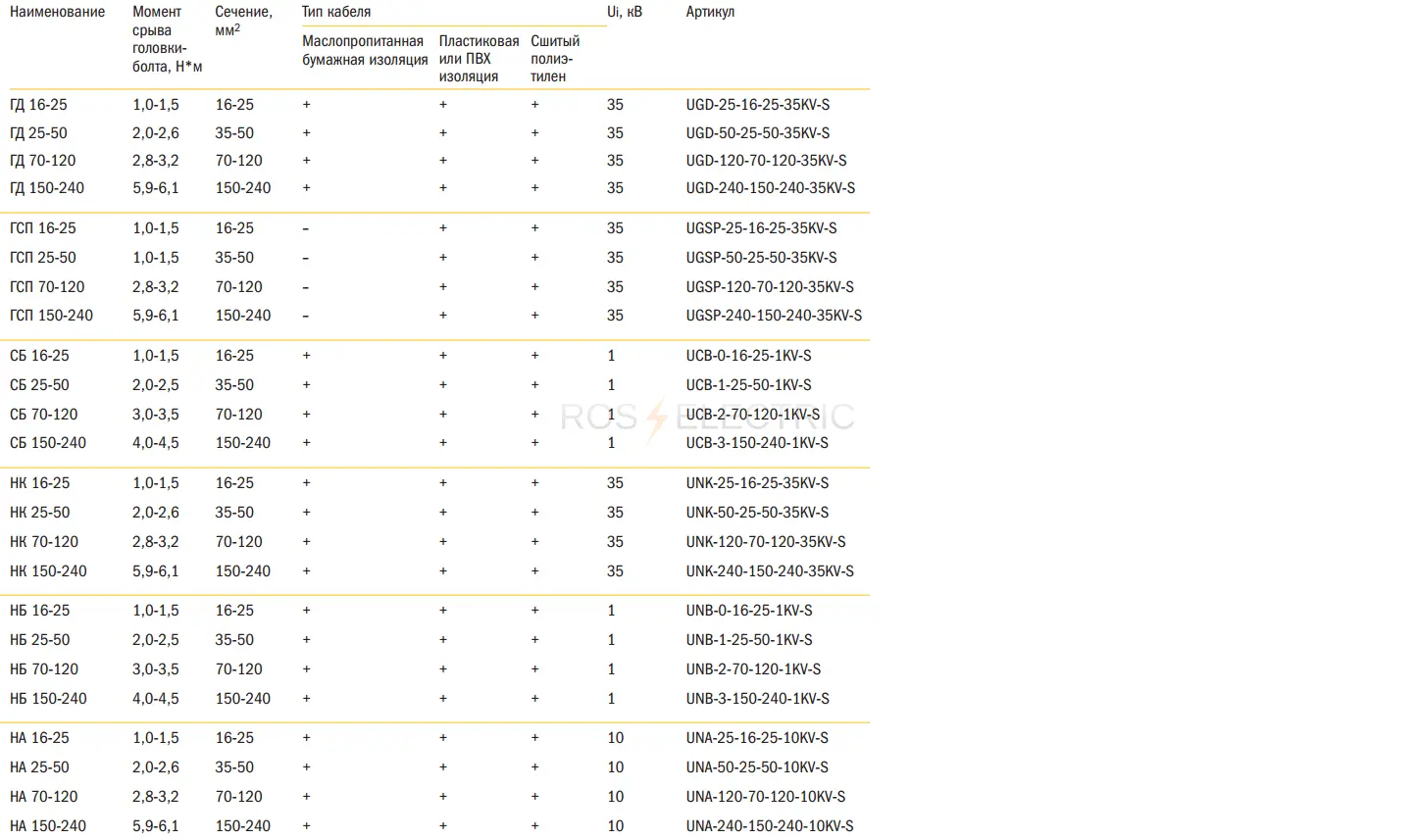Screen dimensions: 1416x840
Task: Select the row name 'НБ 25-50'
Action: 39,640
